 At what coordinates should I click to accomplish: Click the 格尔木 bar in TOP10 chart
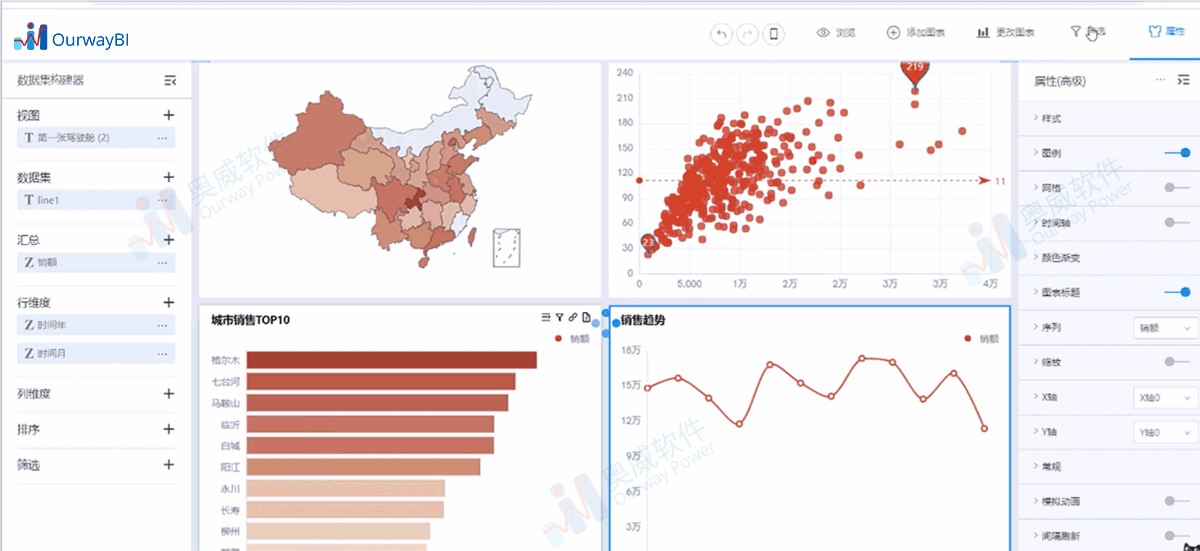coord(391,360)
